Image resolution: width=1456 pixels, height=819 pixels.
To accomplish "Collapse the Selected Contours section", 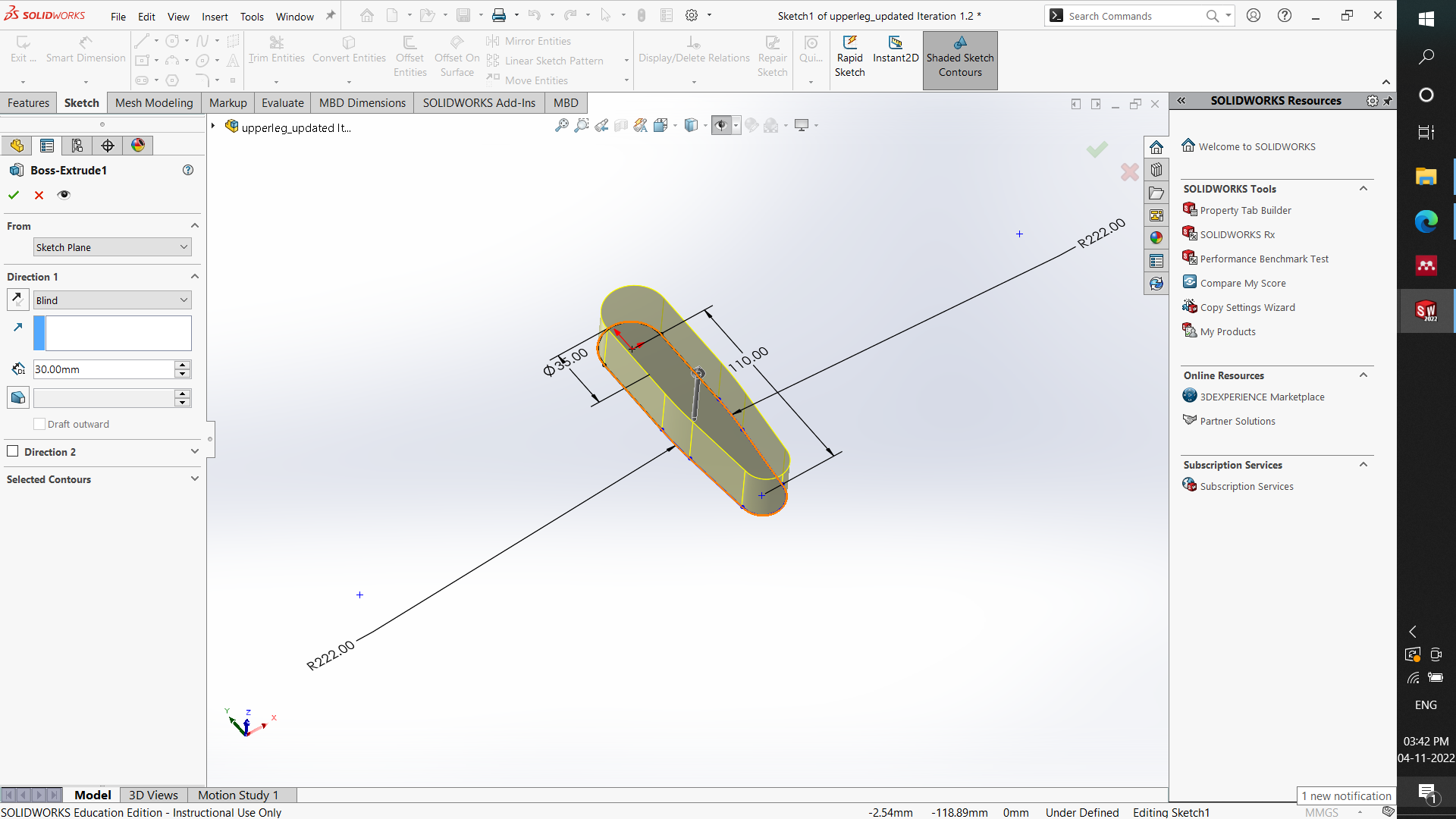I will (195, 479).
